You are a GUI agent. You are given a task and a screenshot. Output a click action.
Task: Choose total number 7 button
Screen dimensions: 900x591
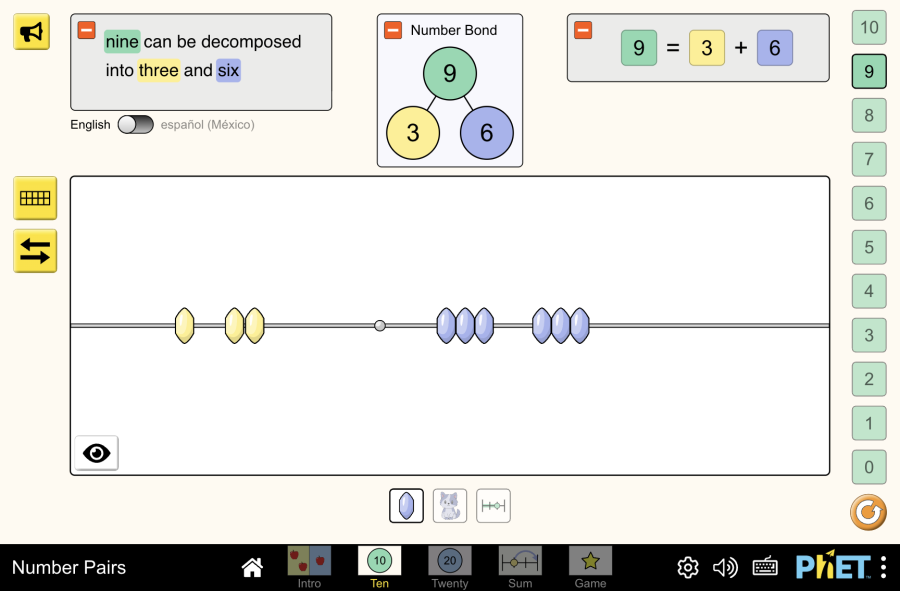coord(868,159)
